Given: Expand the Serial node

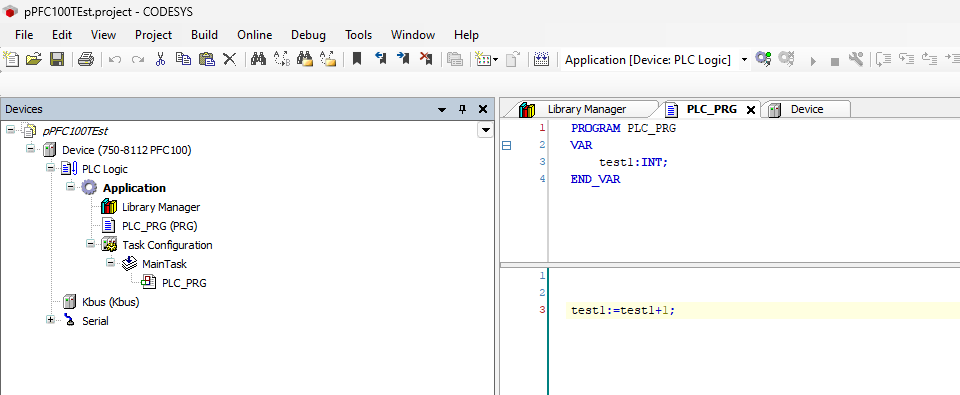Looking at the screenshot, I should click(x=50, y=319).
